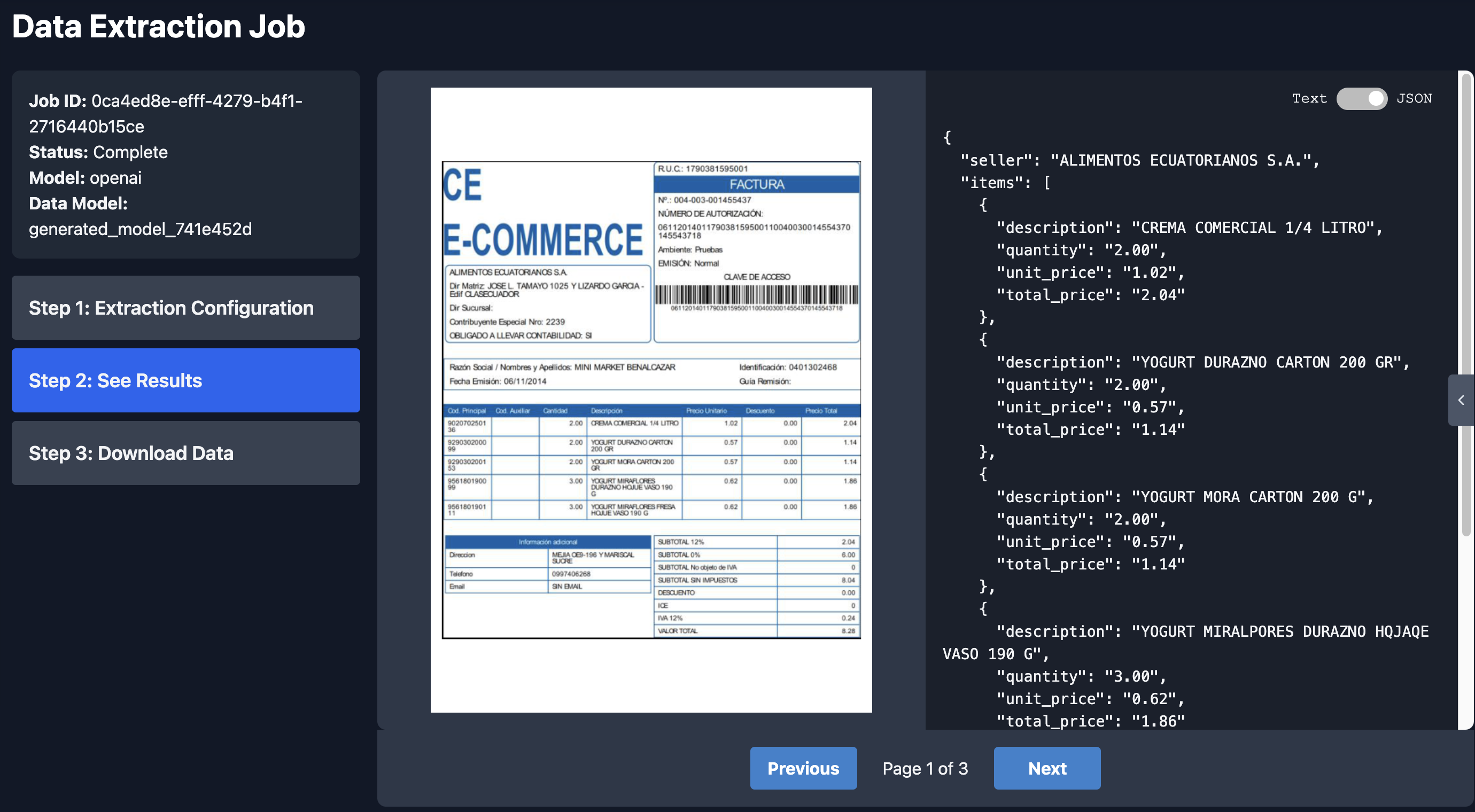
Task: Click the Page 1 of 3 indicator
Action: (925, 768)
